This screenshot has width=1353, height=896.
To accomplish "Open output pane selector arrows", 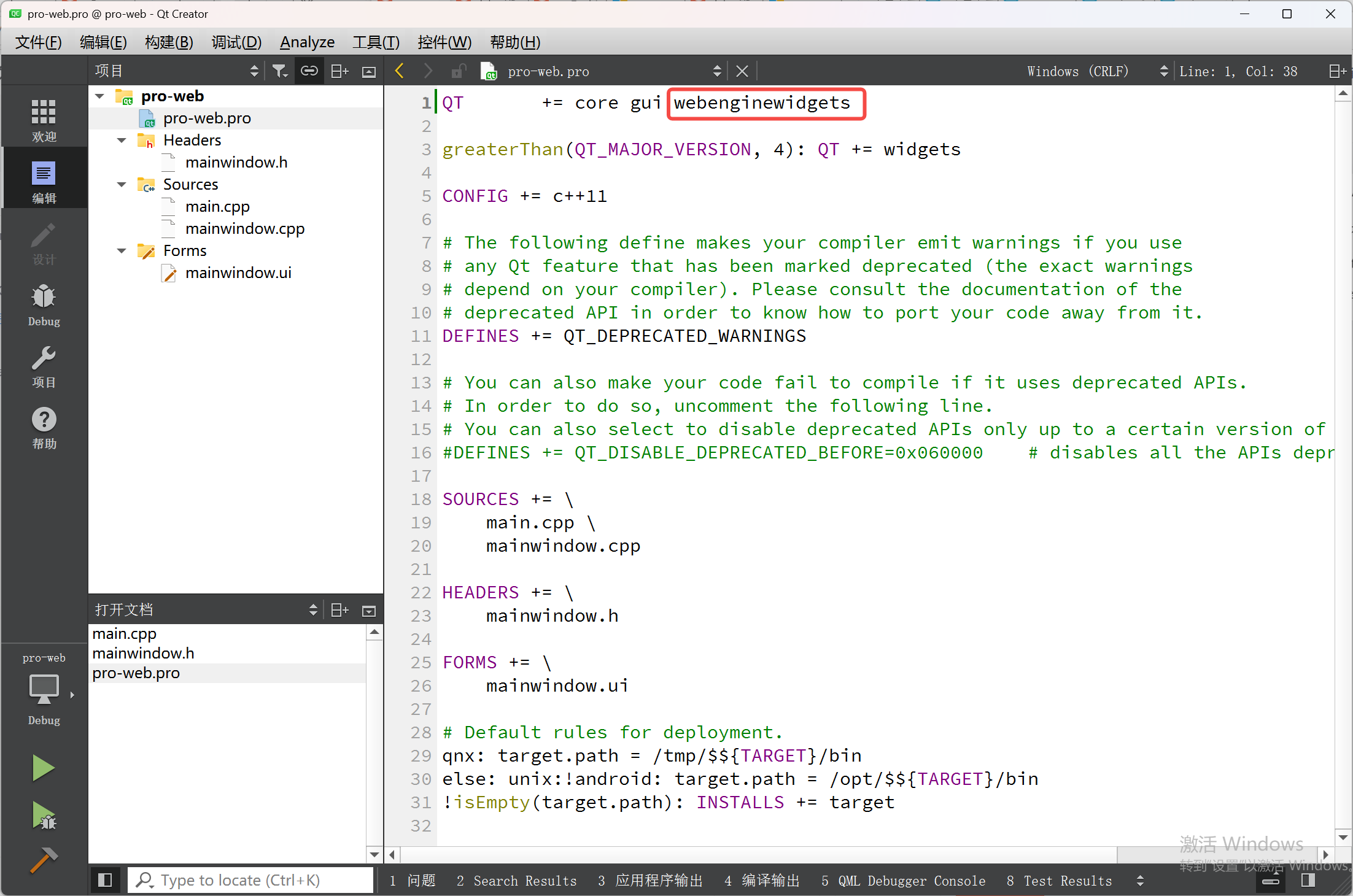I will click(x=1140, y=881).
